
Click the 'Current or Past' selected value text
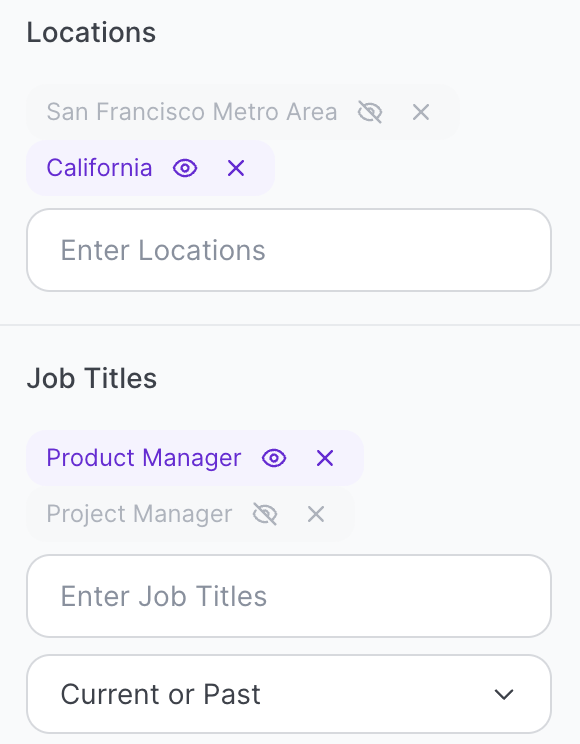(x=160, y=694)
